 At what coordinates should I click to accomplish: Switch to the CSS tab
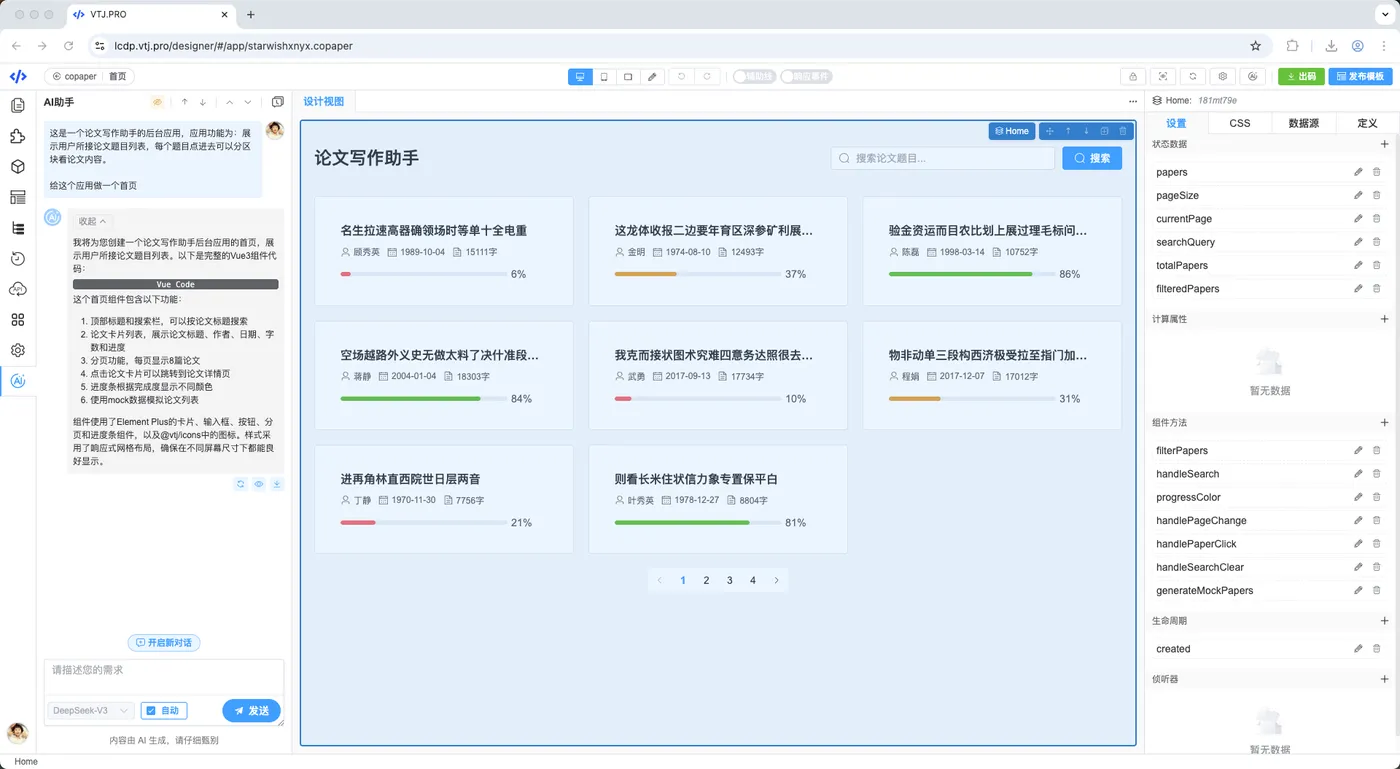[x=1240, y=123]
